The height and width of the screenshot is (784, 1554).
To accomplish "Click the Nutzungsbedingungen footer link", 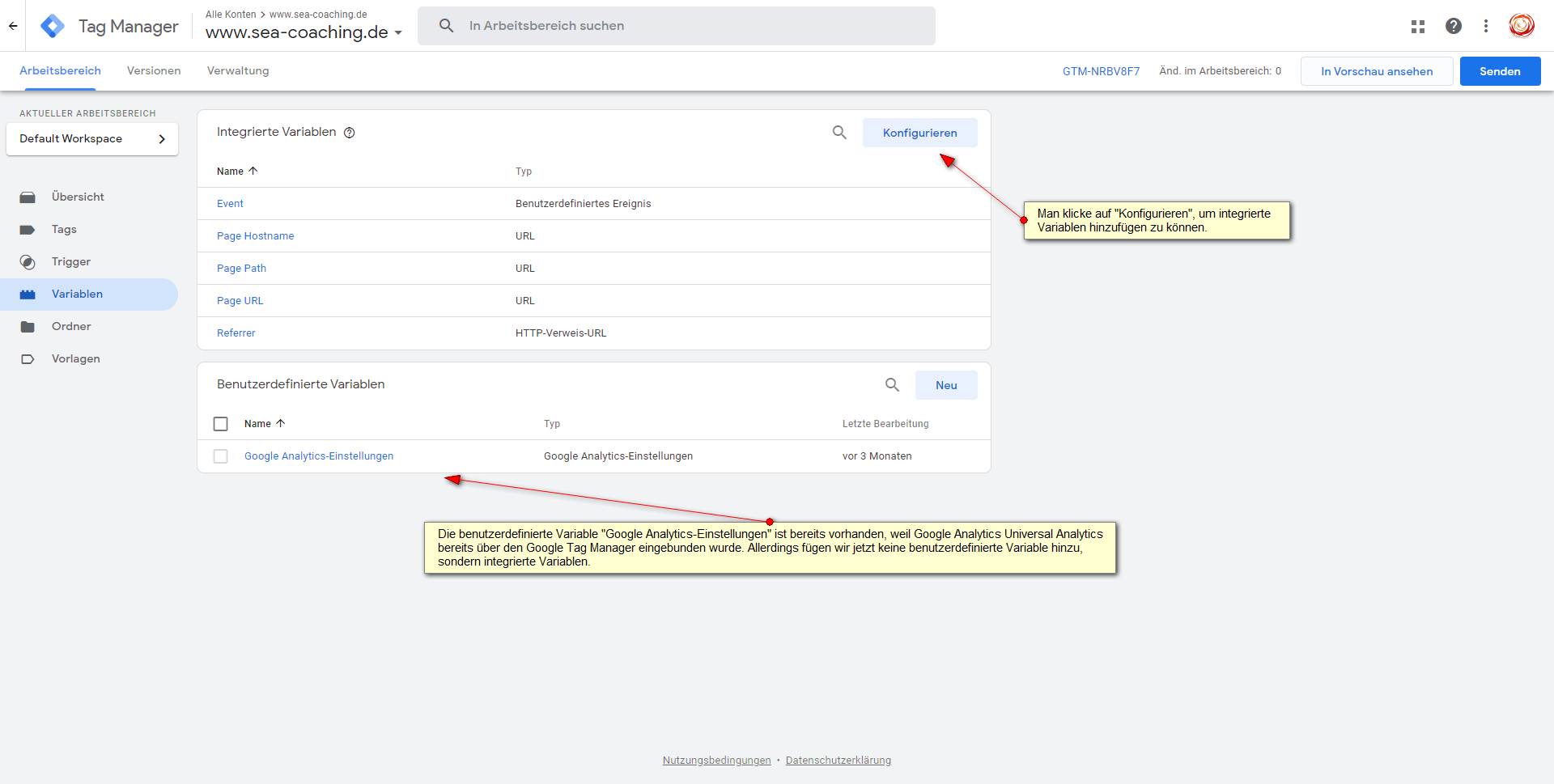I will (717, 761).
